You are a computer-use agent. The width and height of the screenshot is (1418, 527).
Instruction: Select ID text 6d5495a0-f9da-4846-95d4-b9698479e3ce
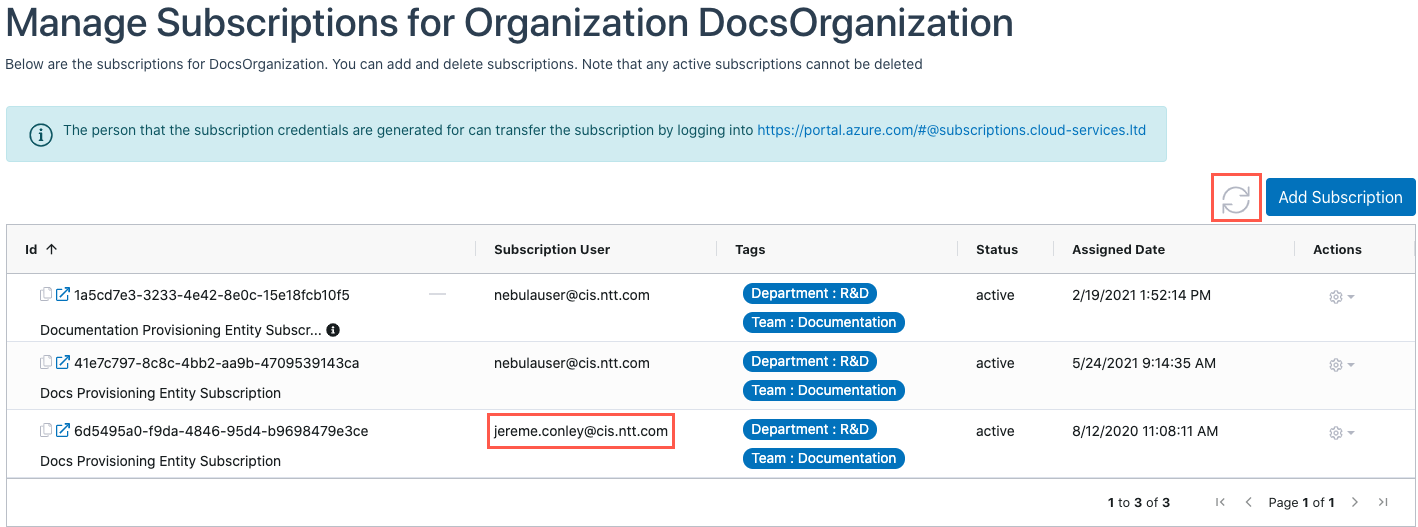(x=221, y=431)
